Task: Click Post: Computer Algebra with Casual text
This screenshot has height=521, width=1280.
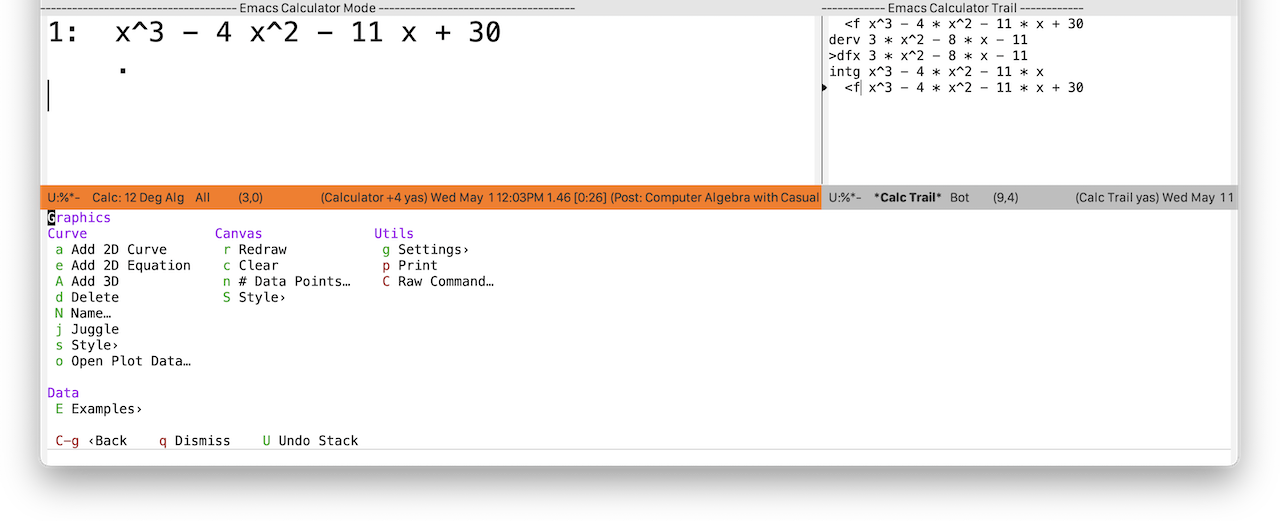Action: (x=715, y=198)
